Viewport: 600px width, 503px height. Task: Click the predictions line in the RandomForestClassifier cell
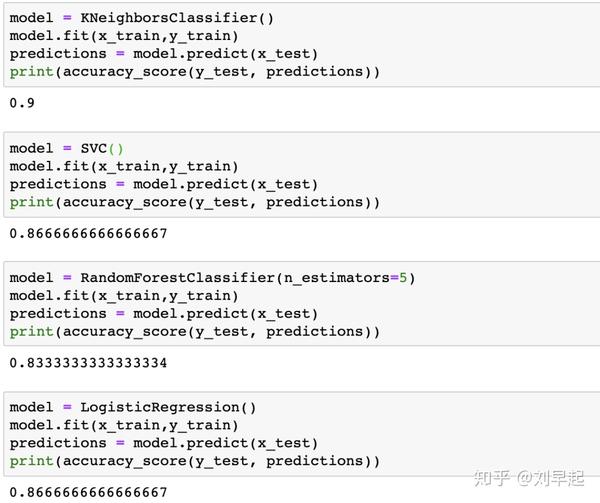click(x=164, y=314)
